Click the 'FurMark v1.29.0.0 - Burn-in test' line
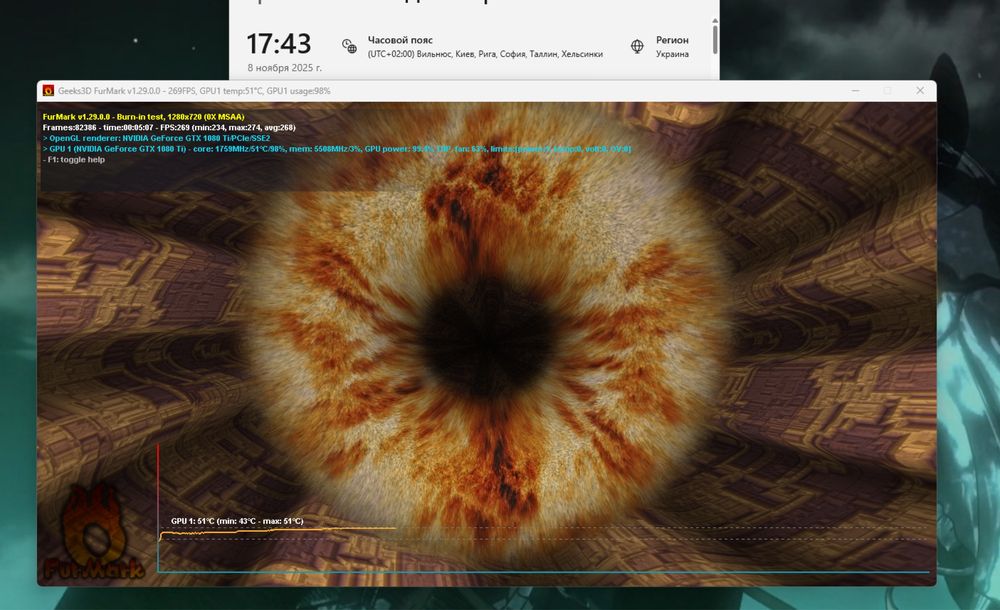Image resolution: width=1000 pixels, height=610 pixels. pyautogui.click(x=143, y=117)
